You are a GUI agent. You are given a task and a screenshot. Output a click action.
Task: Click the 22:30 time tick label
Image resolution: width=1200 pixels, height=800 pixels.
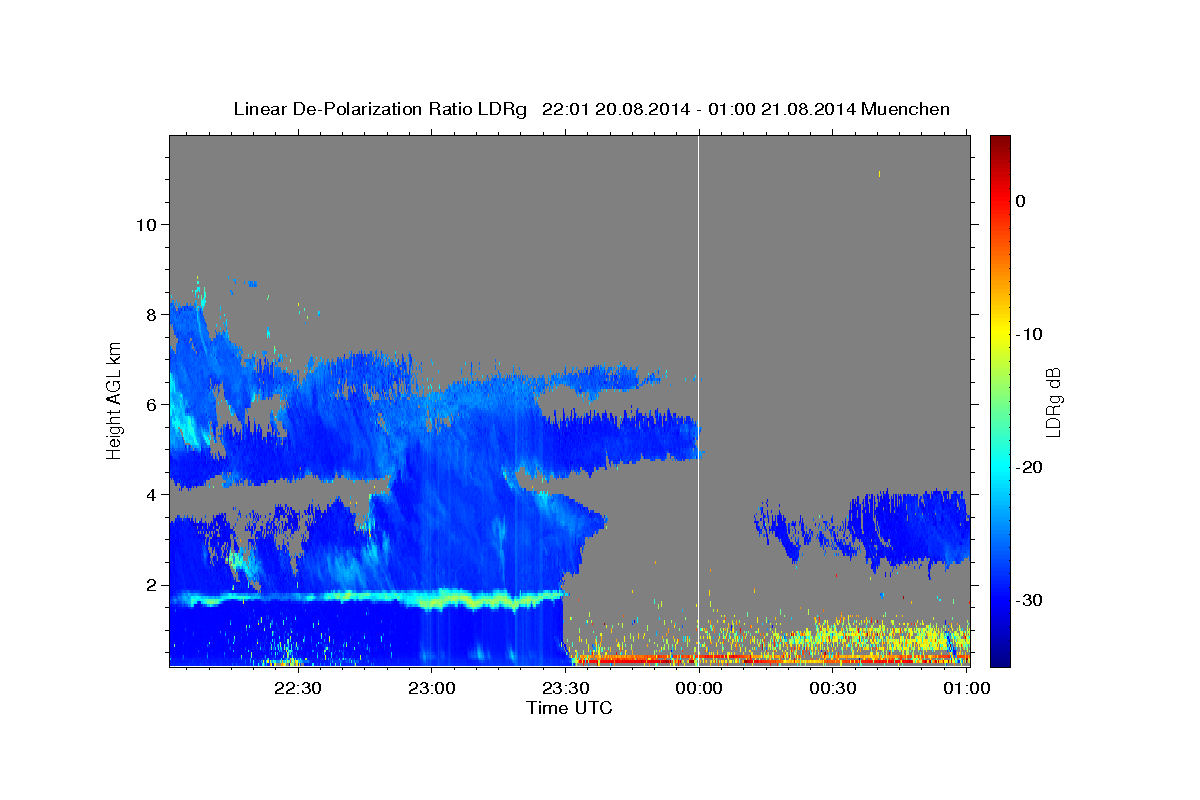click(298, 688)
